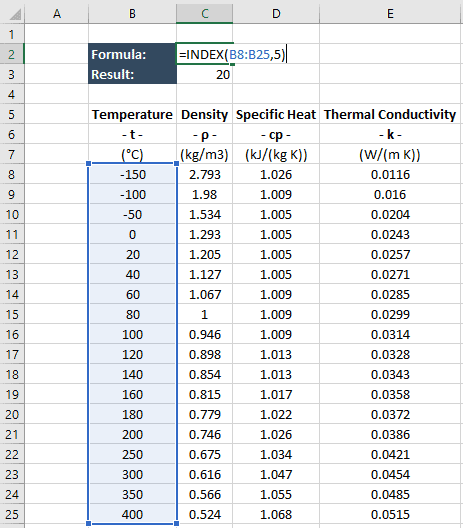Click temperature cell 20 in row 12
463x528 pixels.
point(132,254)
